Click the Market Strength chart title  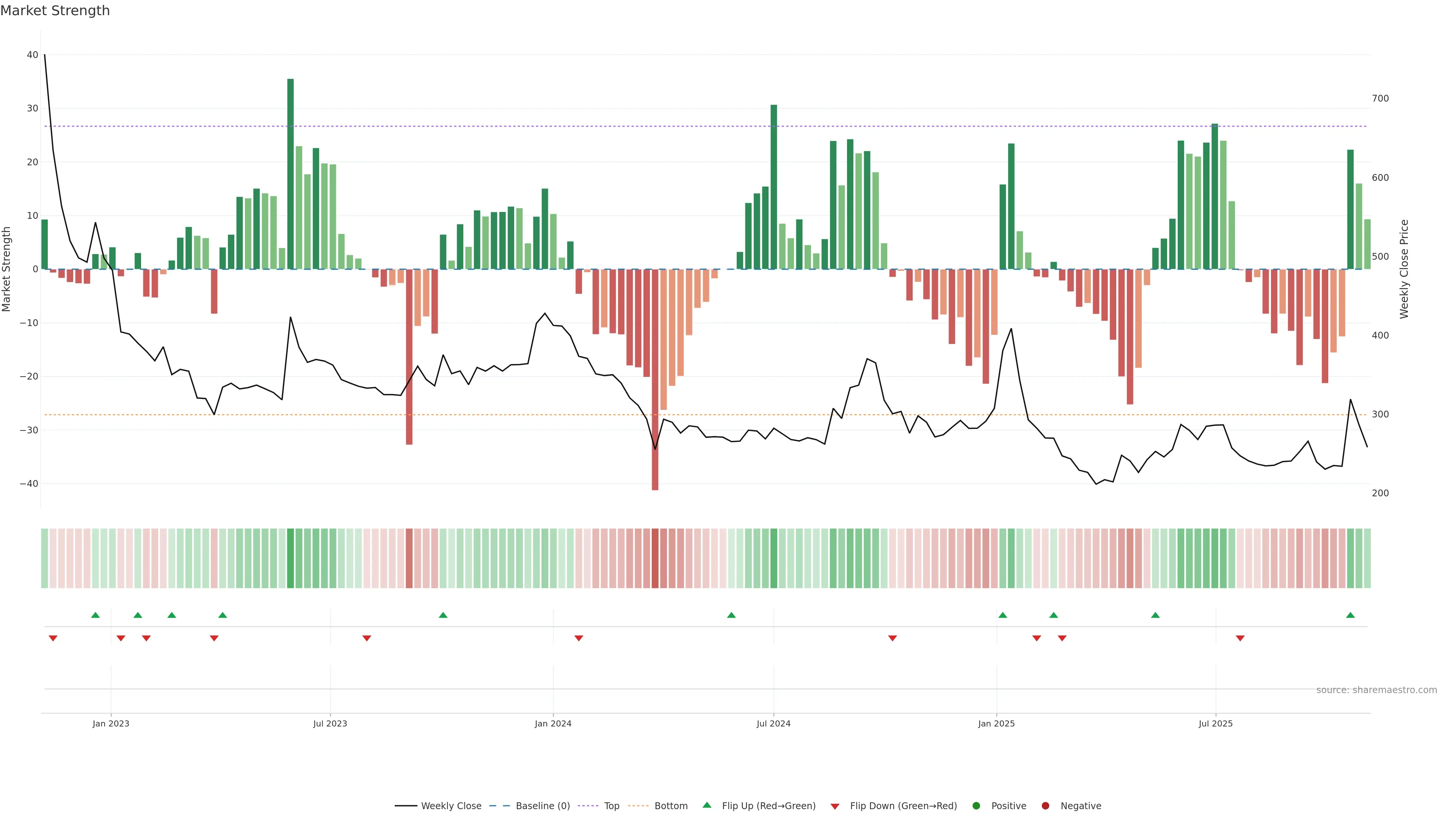tap(55, 11)
